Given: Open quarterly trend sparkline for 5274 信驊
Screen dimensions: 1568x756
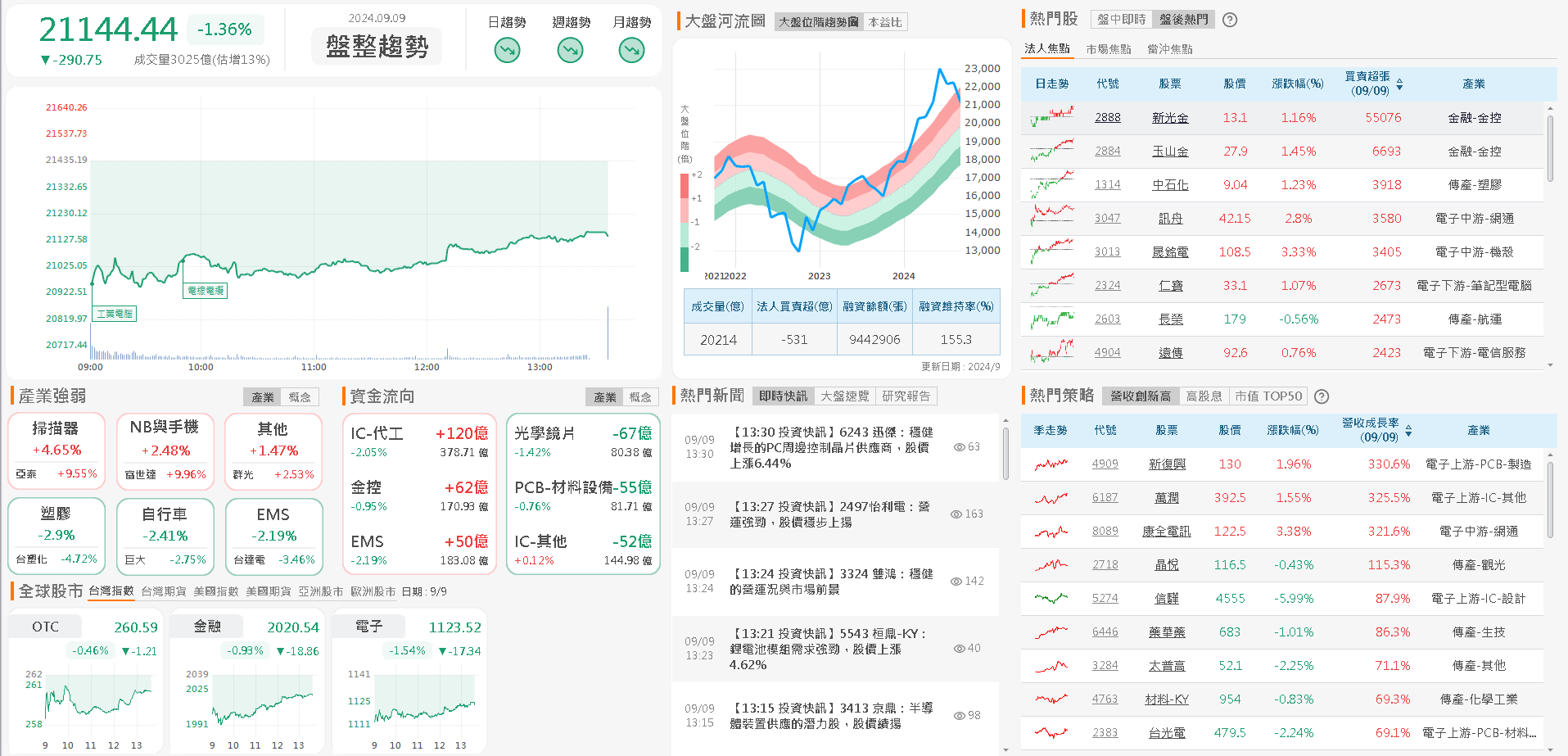Looking at the screenshot, I should (1051, 599).
